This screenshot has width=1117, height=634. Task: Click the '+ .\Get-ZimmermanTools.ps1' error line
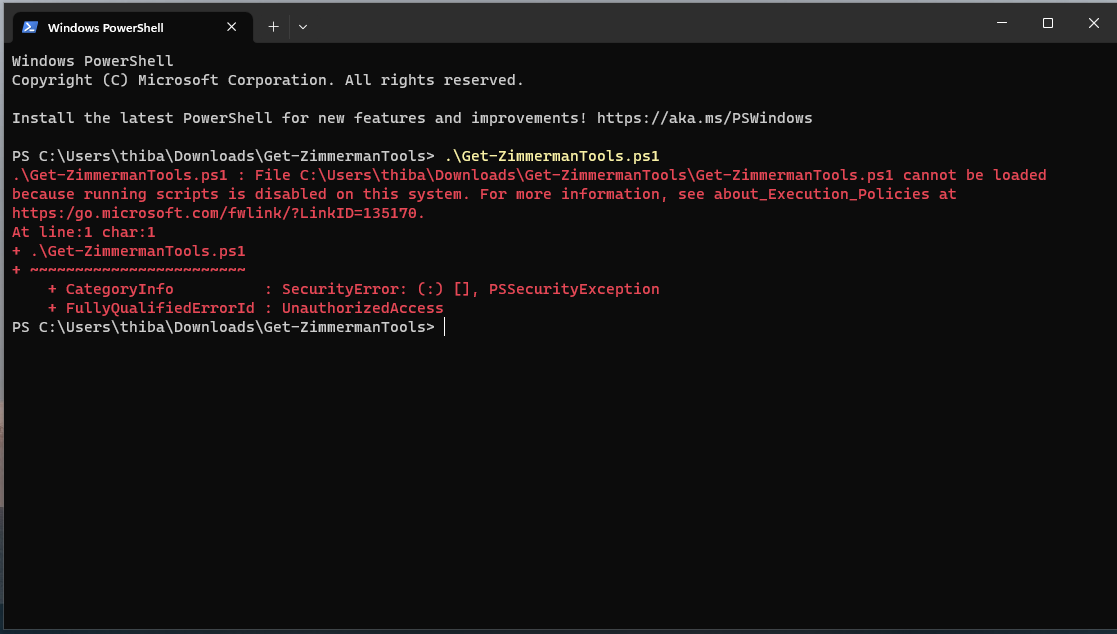[x=129, y=251]
